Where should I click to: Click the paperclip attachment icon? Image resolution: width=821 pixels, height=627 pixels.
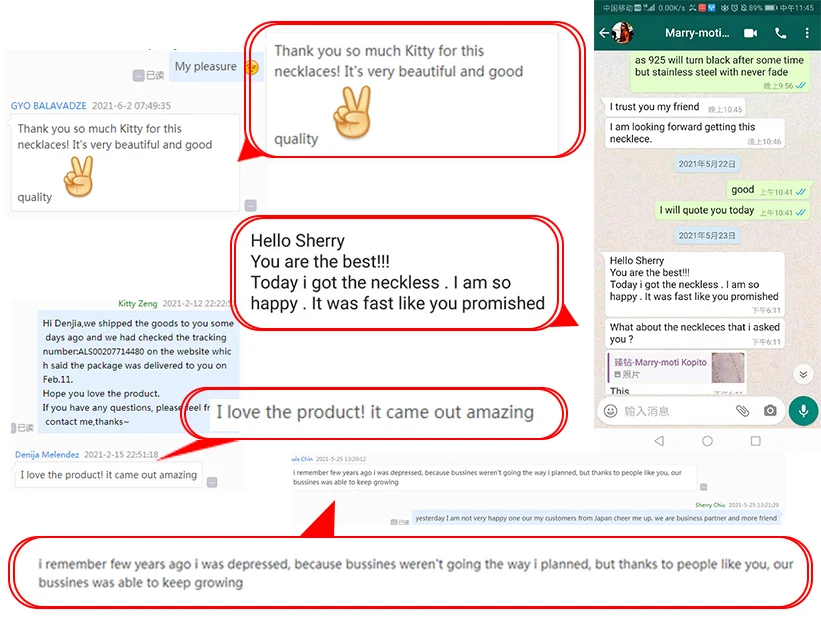pyautogui.click(x=742, y=411)
